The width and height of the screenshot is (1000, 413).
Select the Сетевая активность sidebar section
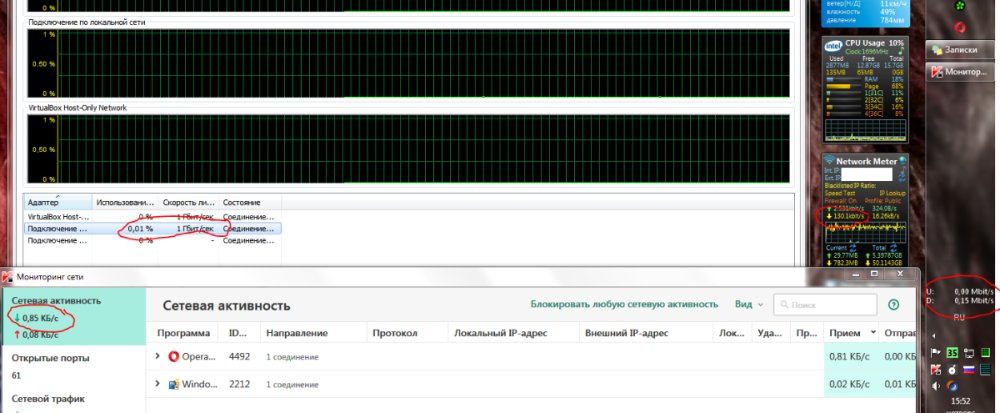73,317
